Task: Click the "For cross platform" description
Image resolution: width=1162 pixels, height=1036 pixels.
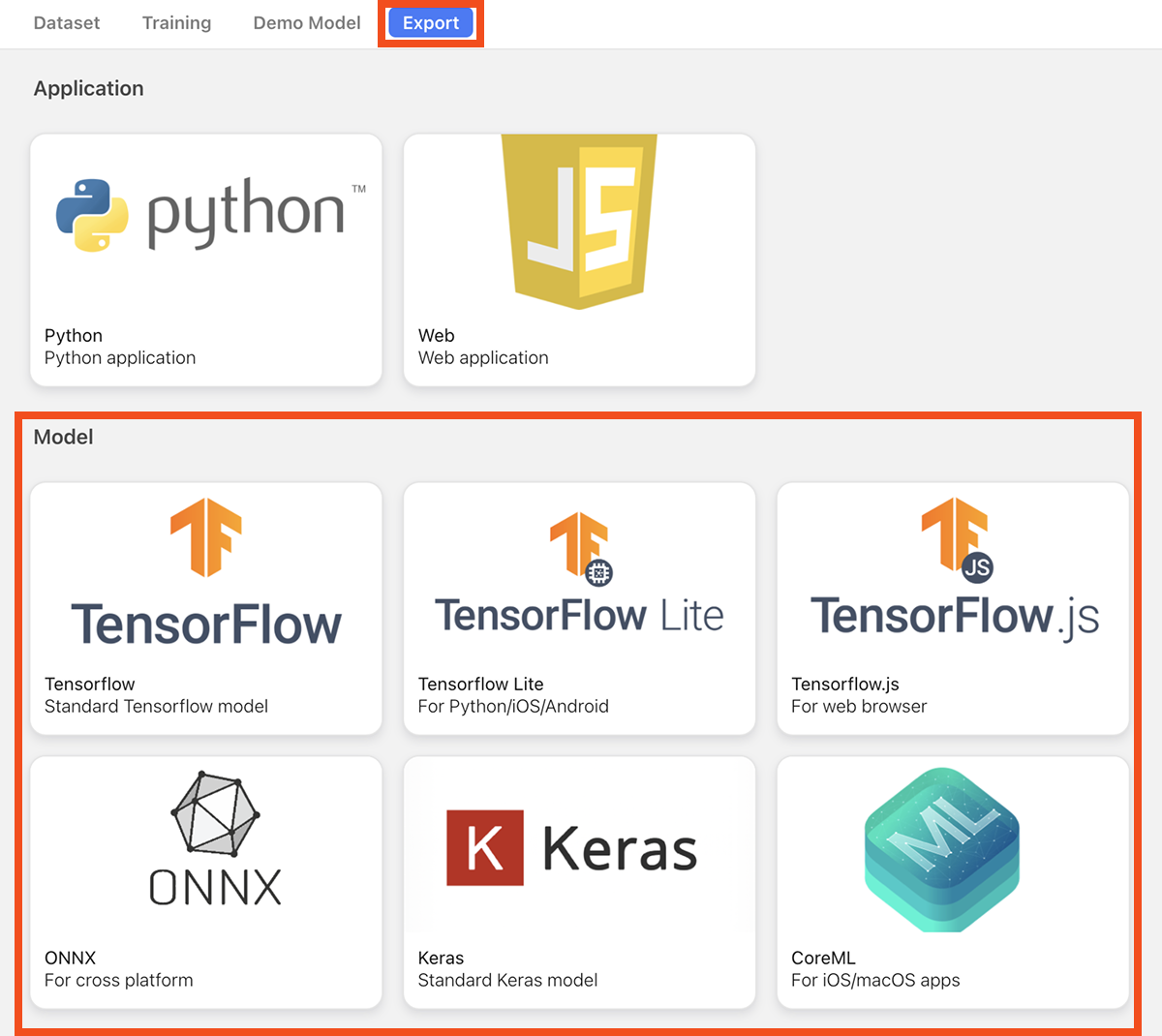Action: coord(119,981)
